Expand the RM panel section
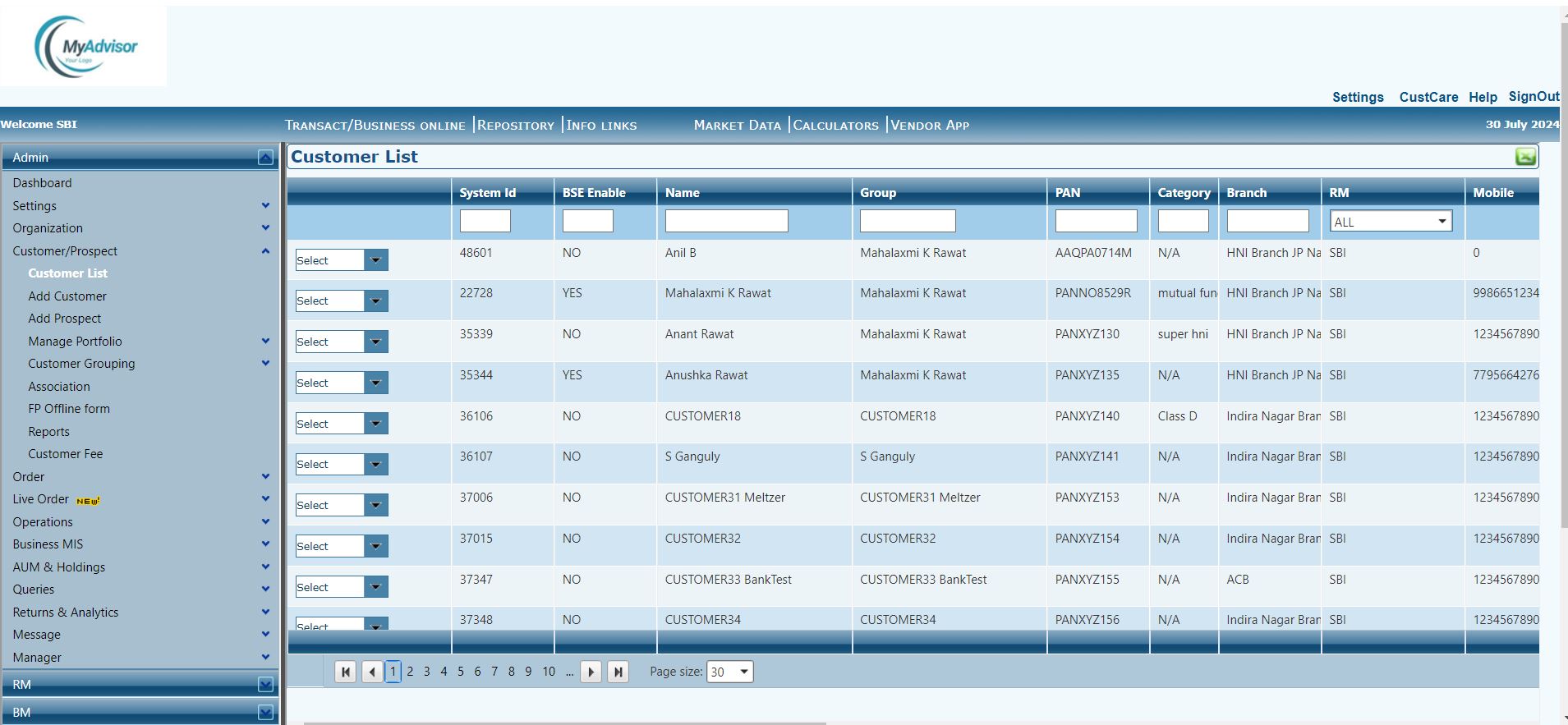 [x=265, y=684]
